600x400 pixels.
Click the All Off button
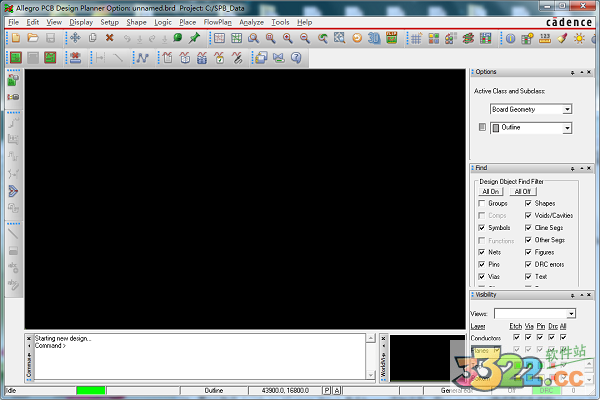(523, 191)
